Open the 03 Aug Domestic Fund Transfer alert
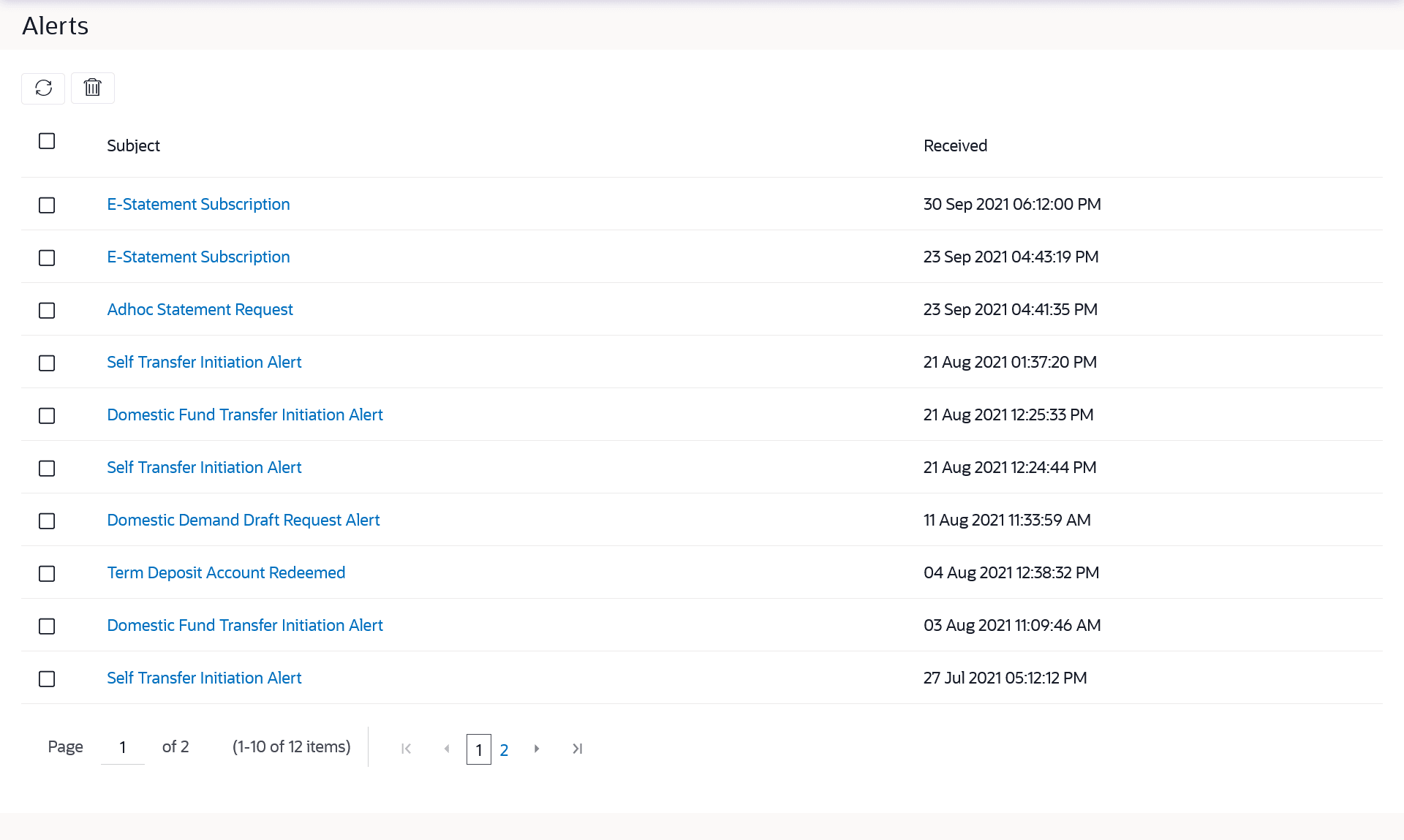The image size is (1404, 840). [x=245, y=626]
